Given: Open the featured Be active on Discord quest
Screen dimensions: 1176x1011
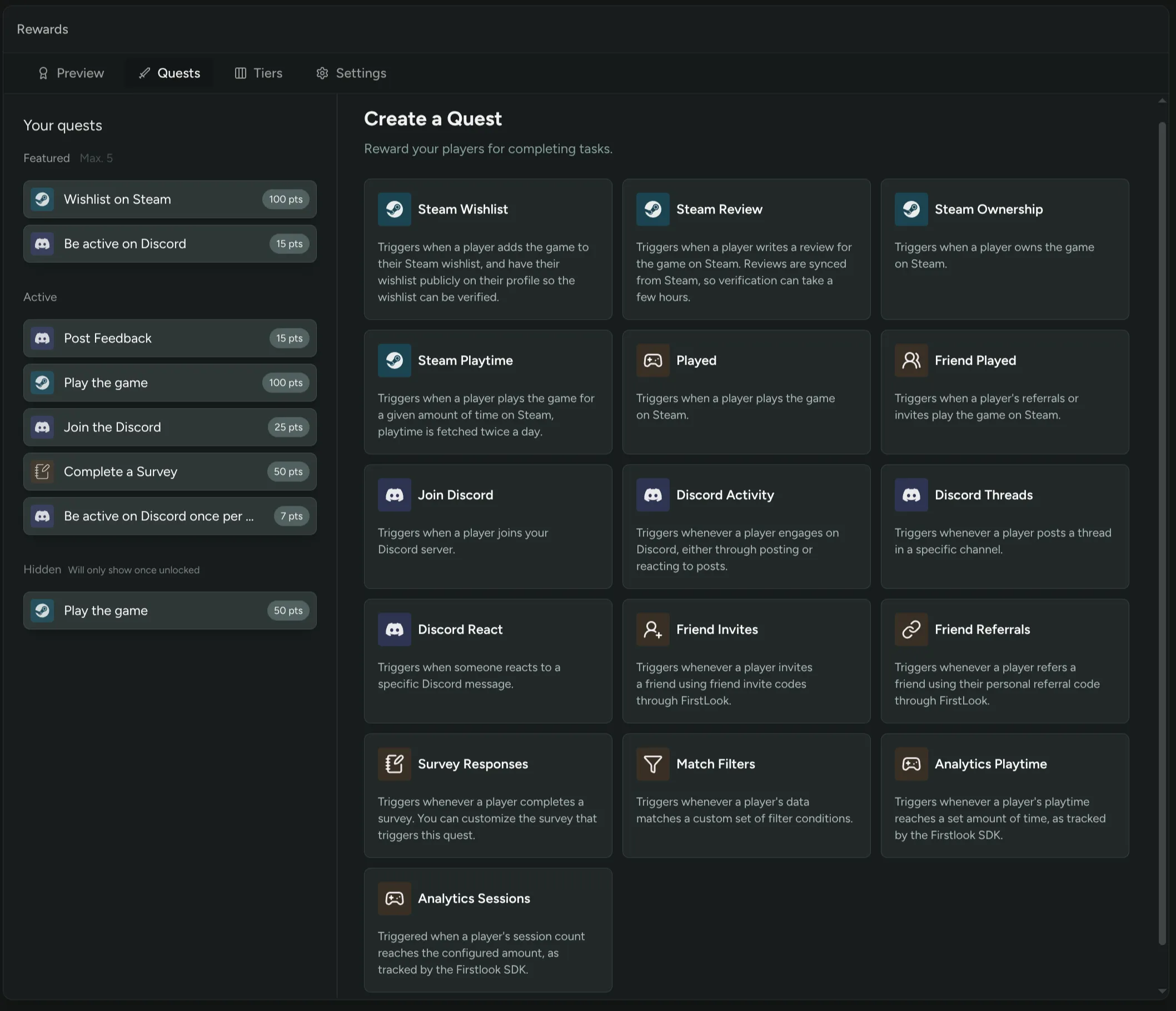Looking at the screenshot, I should pyautogui.click(x=170, y=244).
